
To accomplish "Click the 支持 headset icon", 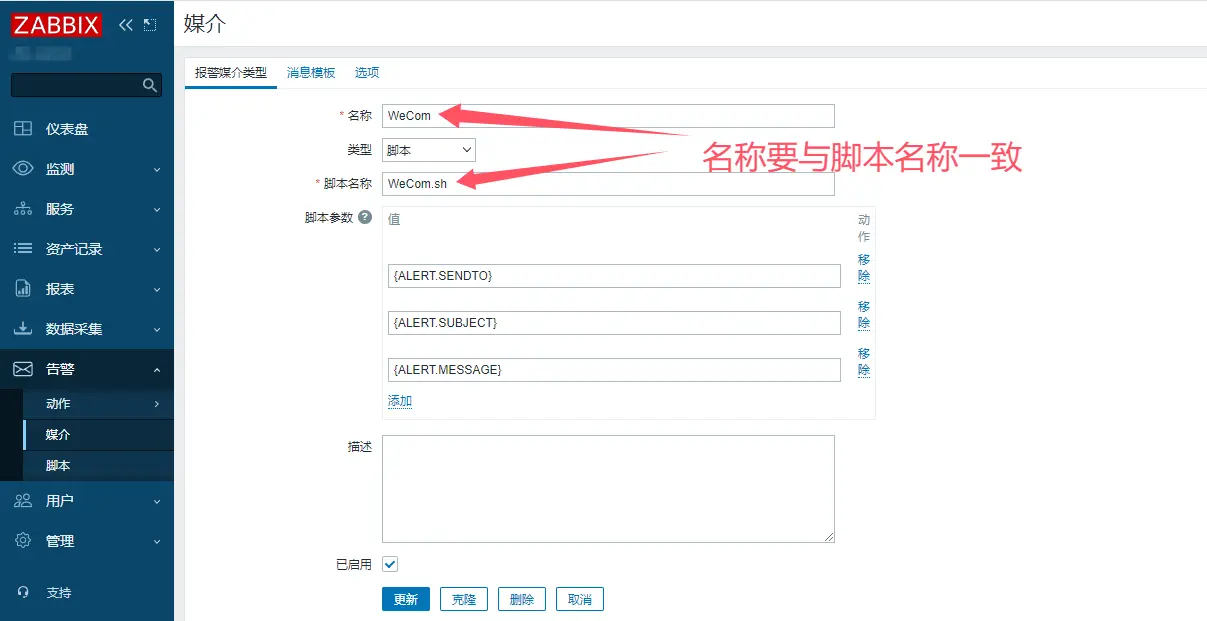I will 22,592.
